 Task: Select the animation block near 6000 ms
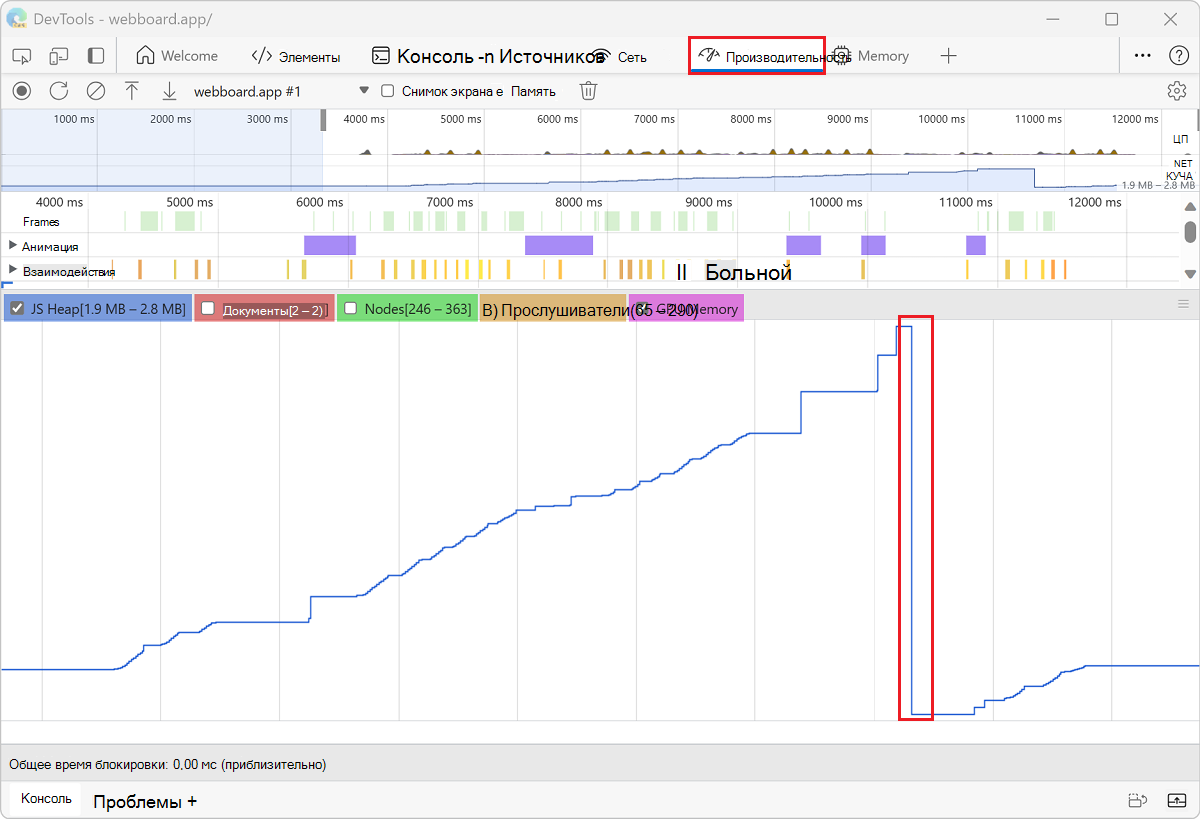(330, 245)
